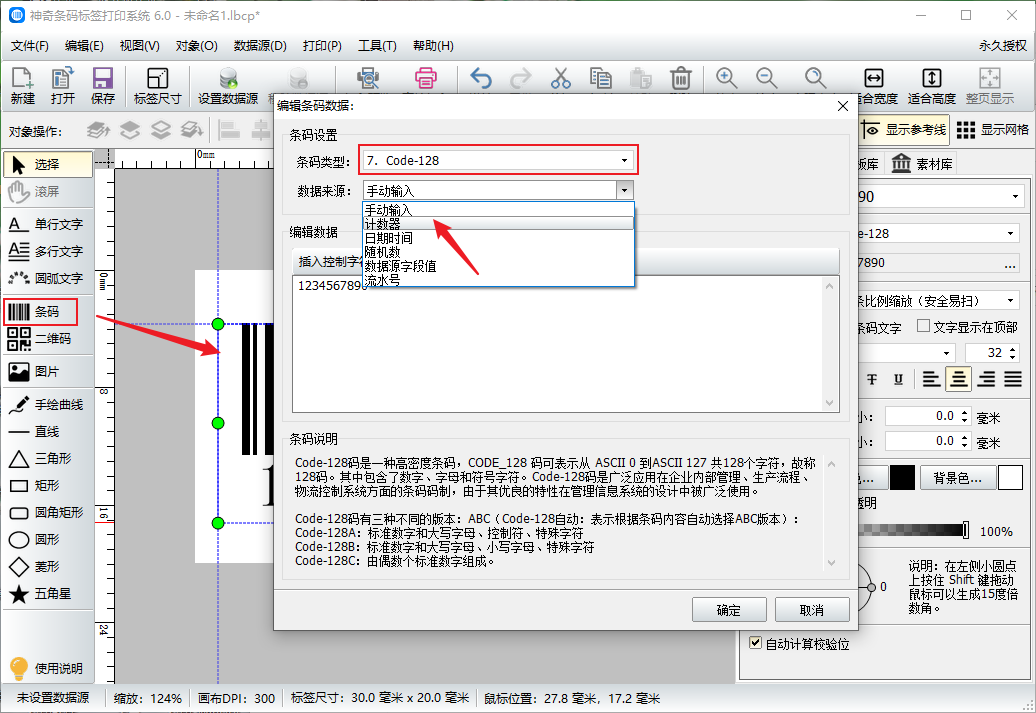The image size is (1036, 713).
Task: Click the white background color swatch
Action: (1010, 478)
